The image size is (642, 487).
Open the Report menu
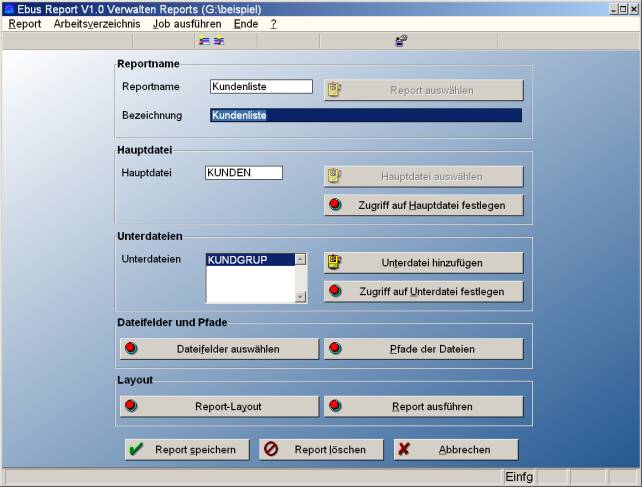(25, 23)
